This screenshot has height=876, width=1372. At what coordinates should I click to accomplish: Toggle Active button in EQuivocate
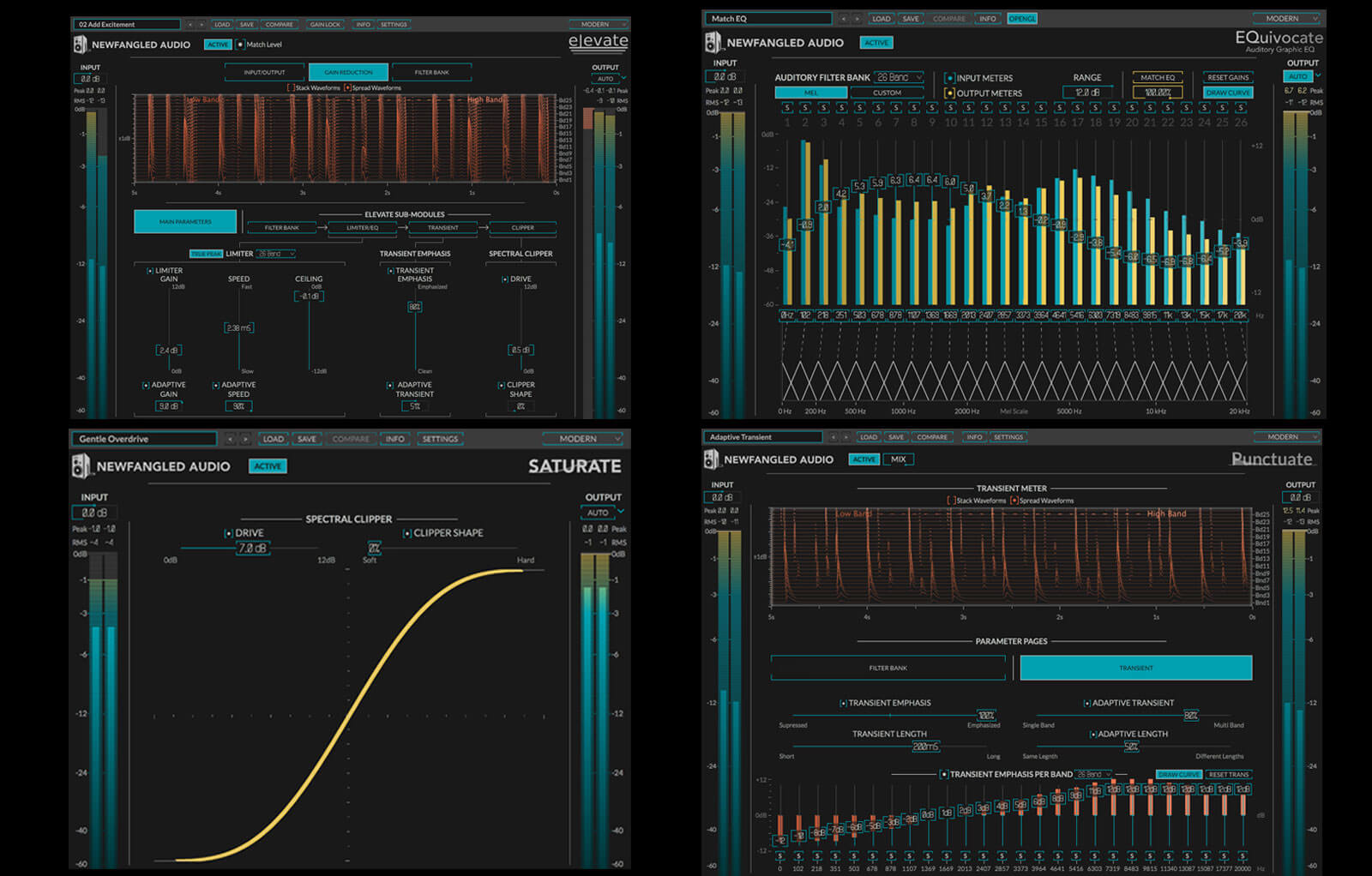pos(876,42)
